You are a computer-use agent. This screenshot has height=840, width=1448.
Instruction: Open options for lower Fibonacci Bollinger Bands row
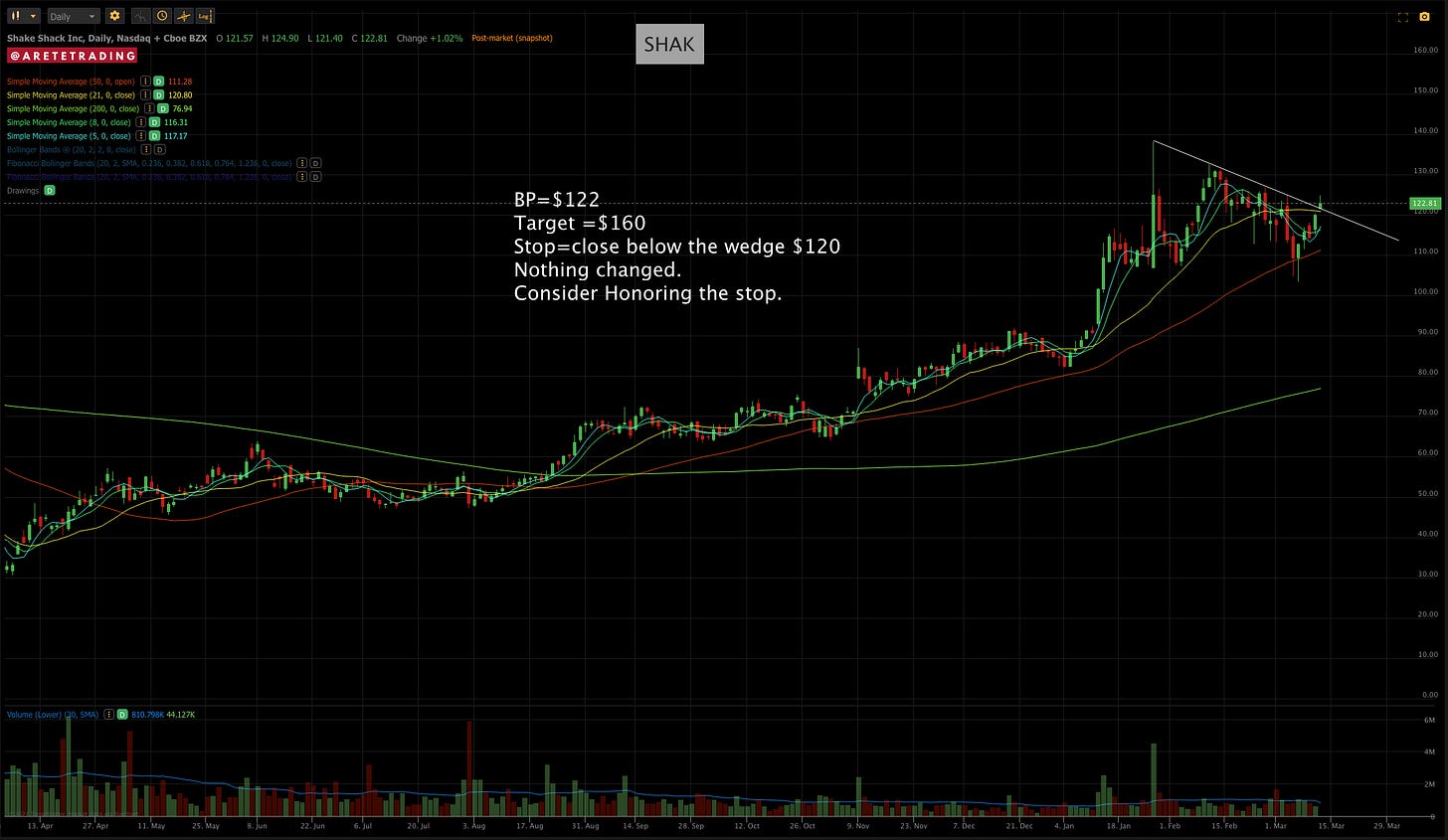pos(302,177)
